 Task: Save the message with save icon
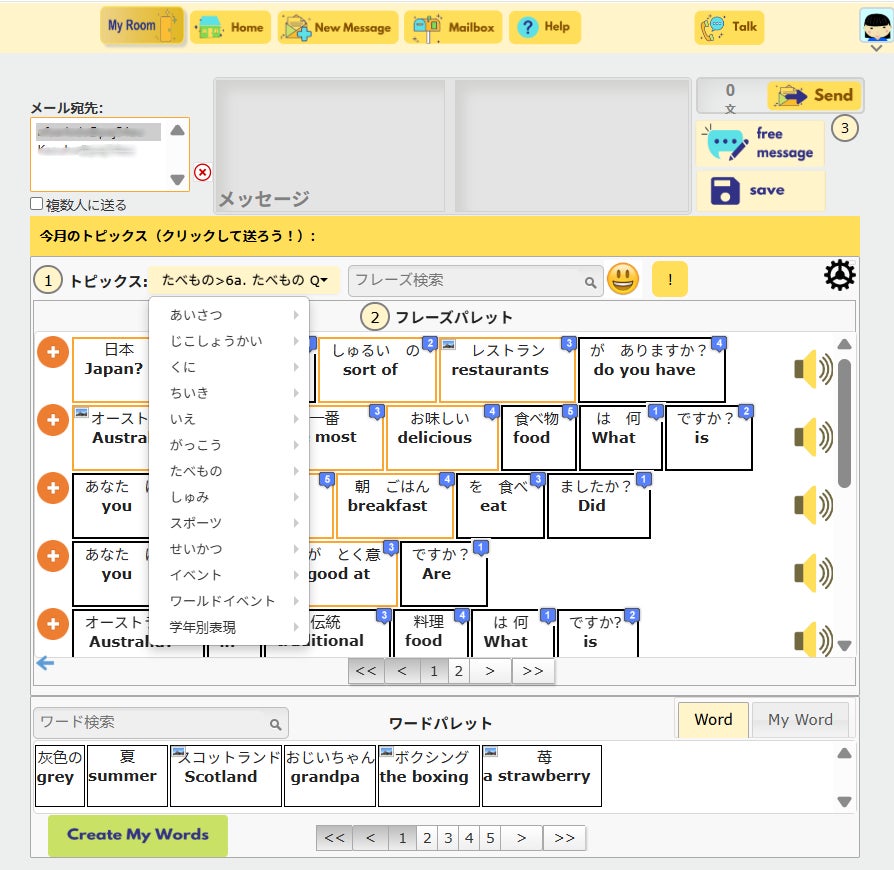pyautogui.click(x=760, y=190)
